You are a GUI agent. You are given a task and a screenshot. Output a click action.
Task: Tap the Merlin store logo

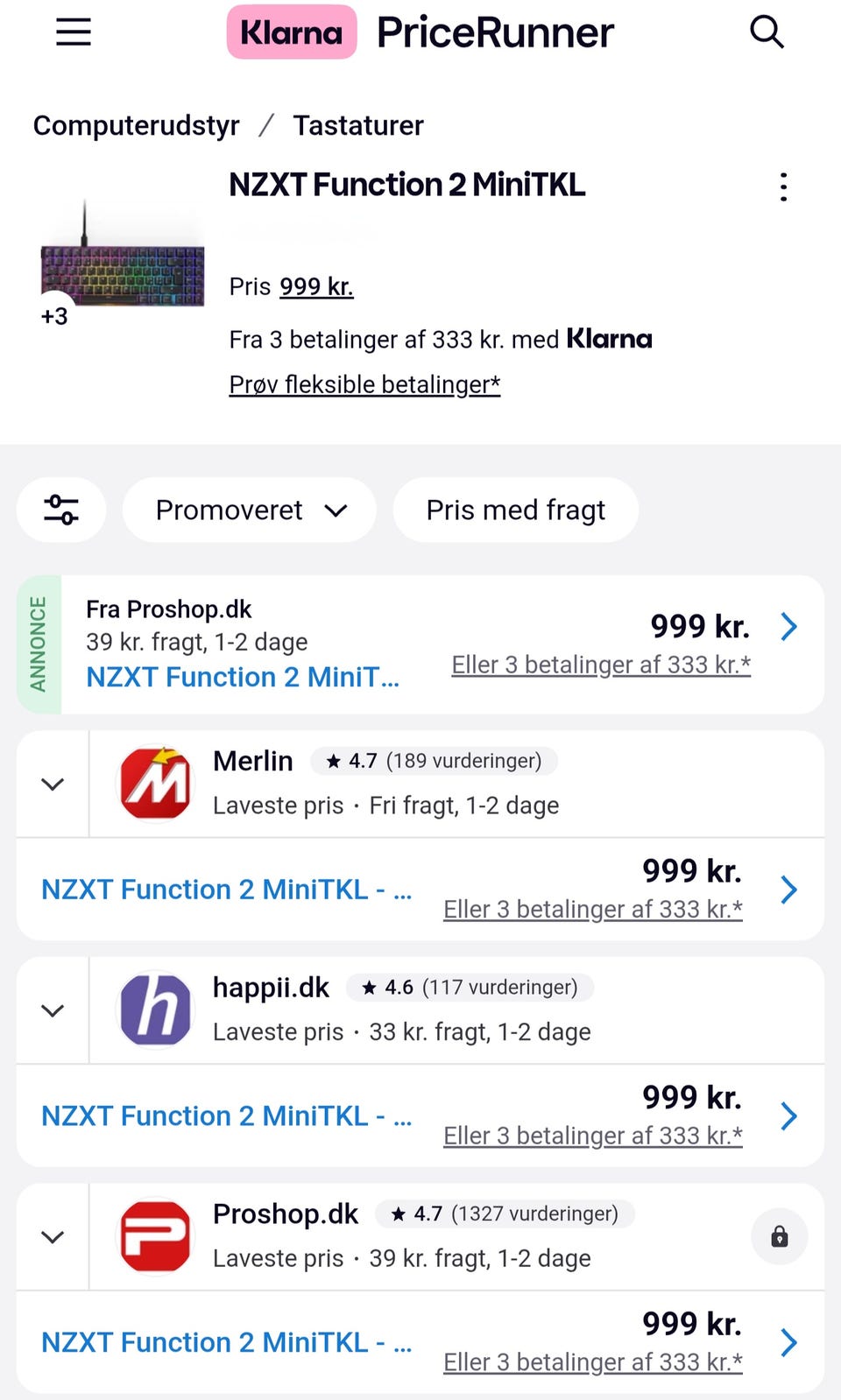coord(155,784)
